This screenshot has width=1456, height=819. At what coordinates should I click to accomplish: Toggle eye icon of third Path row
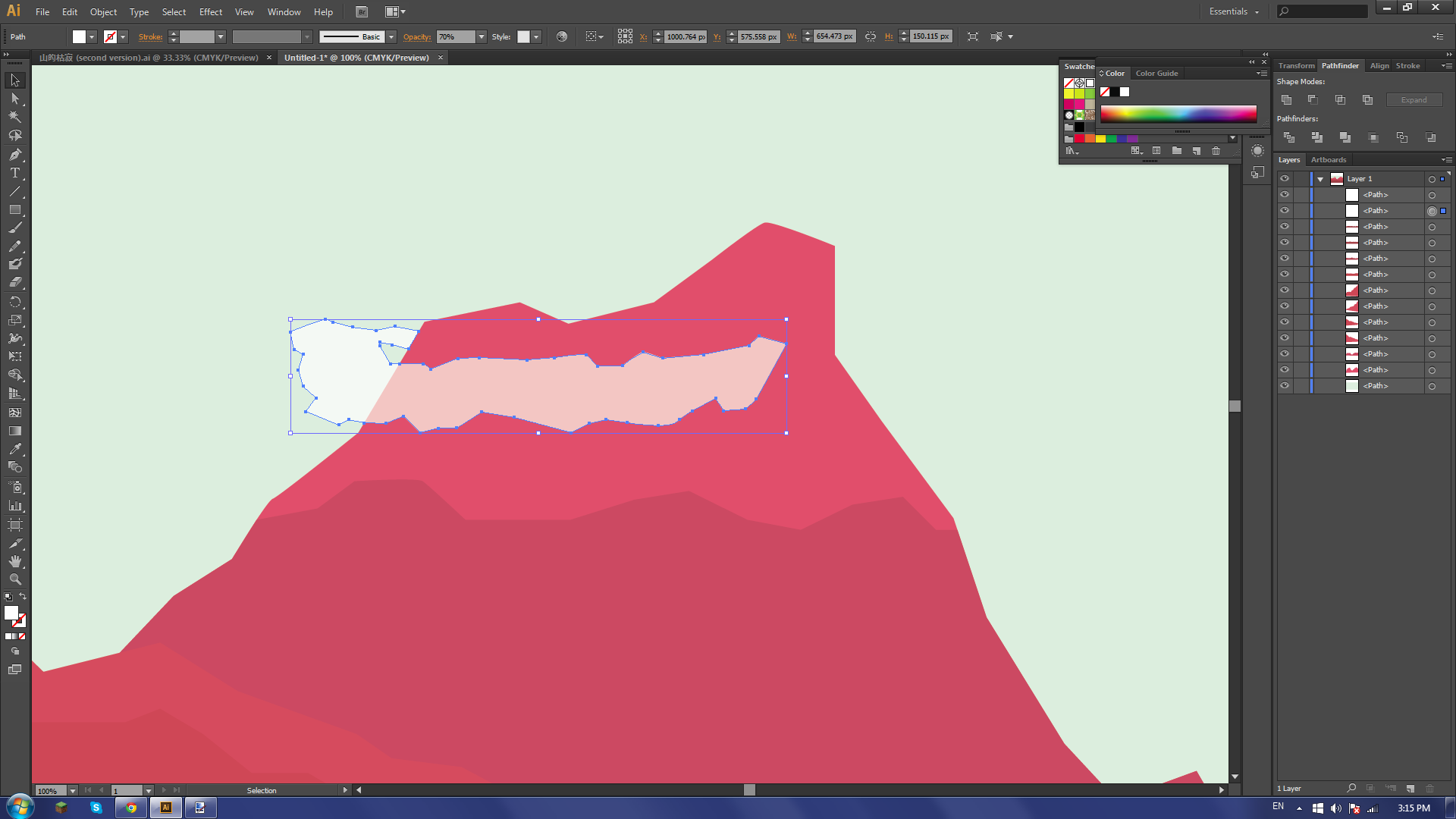pyautogui.click(x=1285, y=227)
